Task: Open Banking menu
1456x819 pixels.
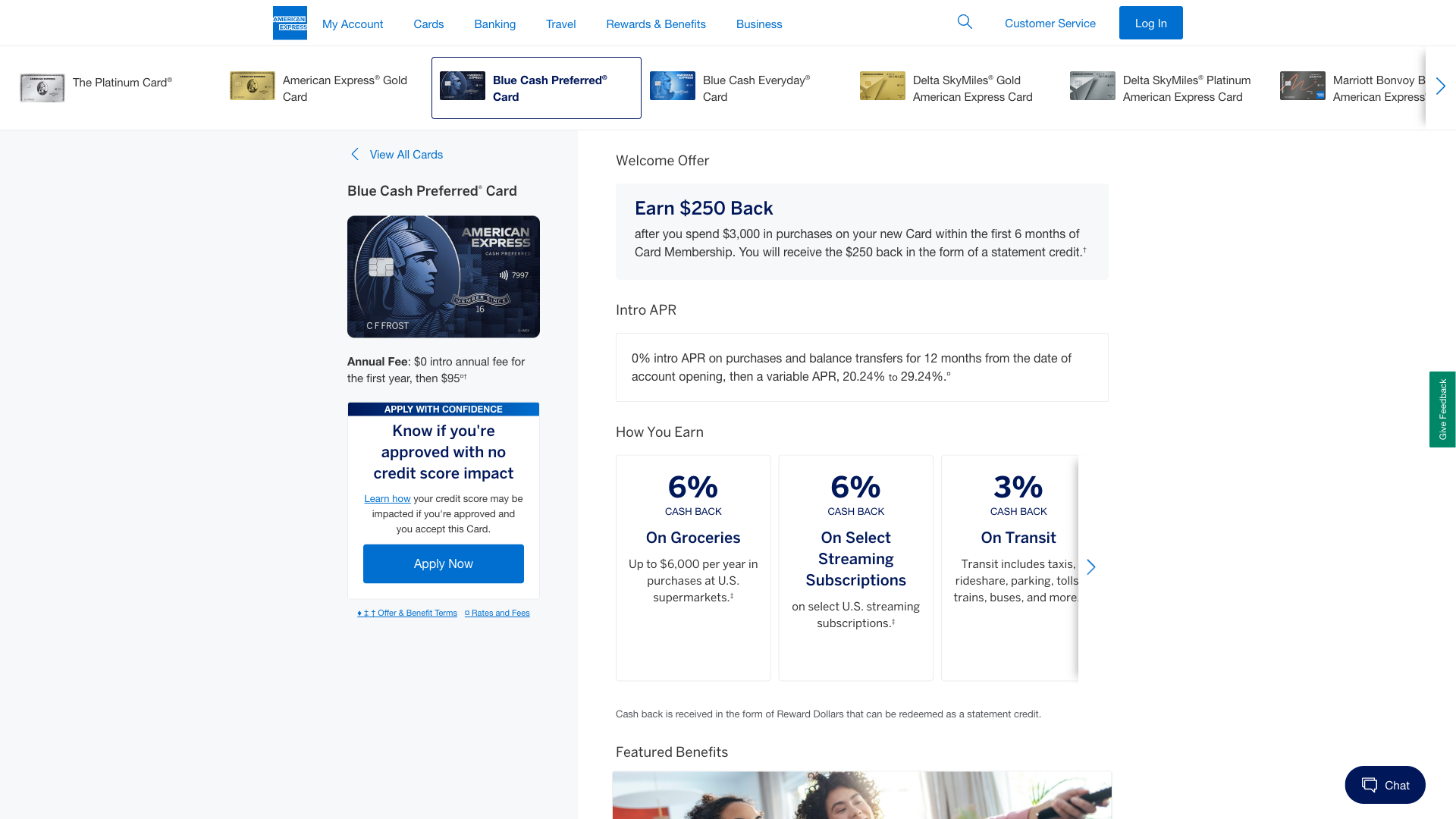Action: pos(495,24)
